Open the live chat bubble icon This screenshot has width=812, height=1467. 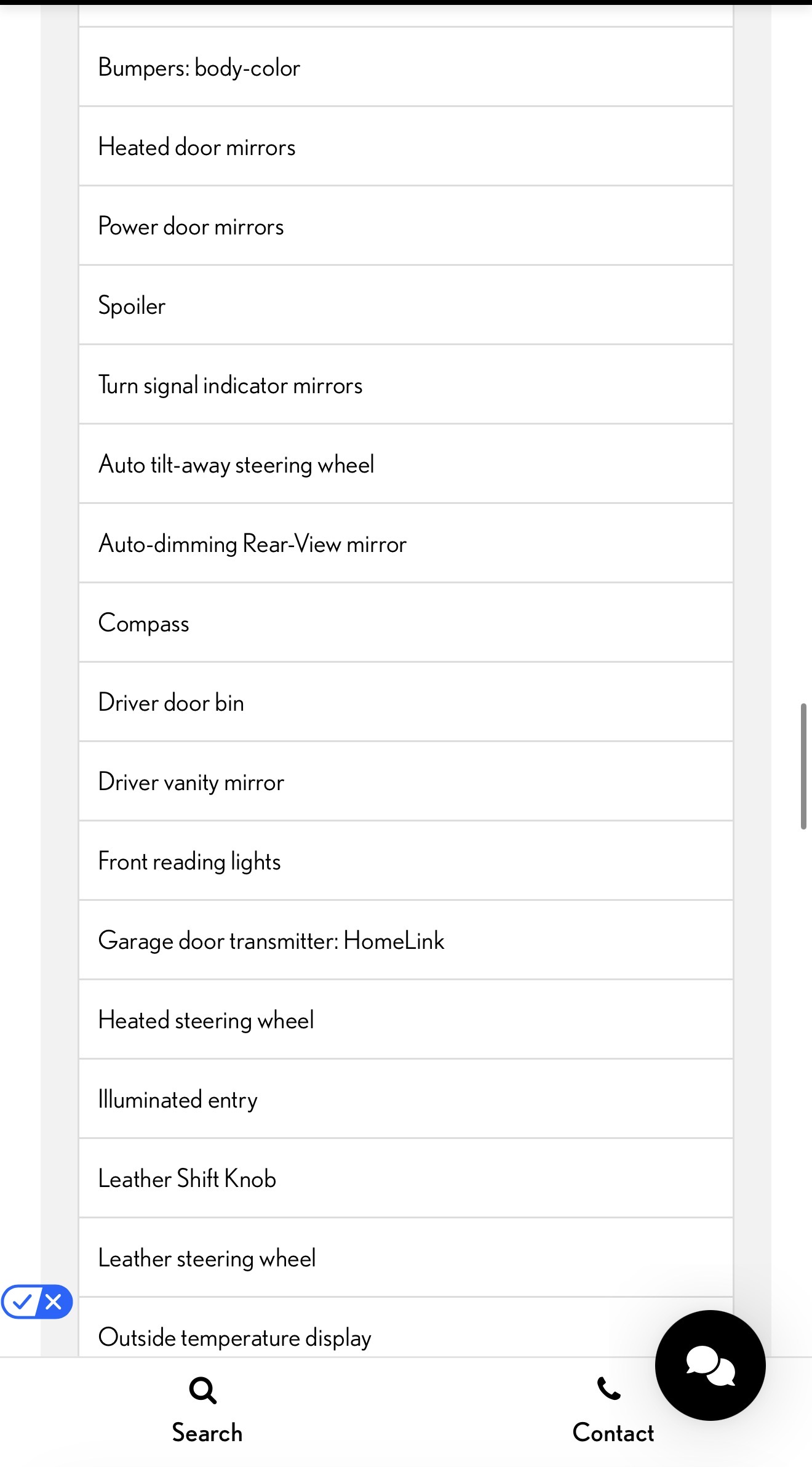point(710,1365)
